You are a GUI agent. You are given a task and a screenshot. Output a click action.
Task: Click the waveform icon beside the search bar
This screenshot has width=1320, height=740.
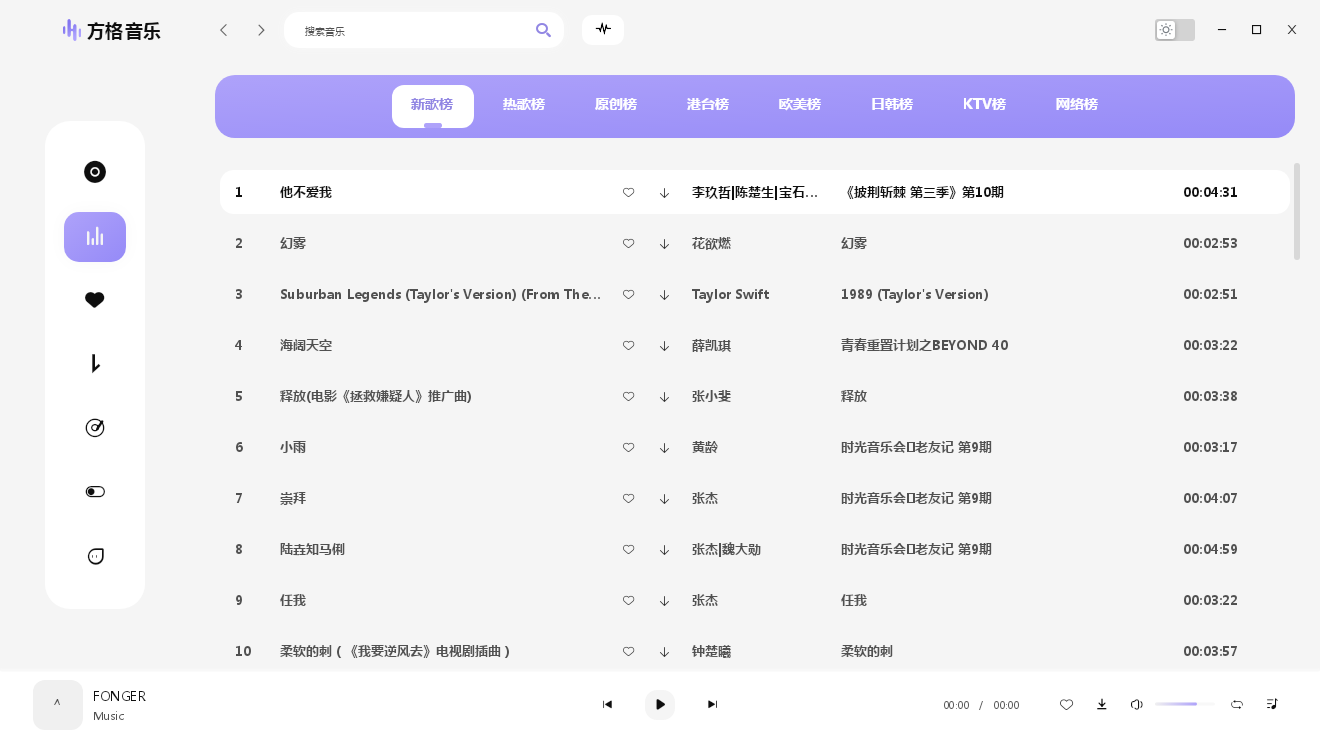[x=603, y=30]
